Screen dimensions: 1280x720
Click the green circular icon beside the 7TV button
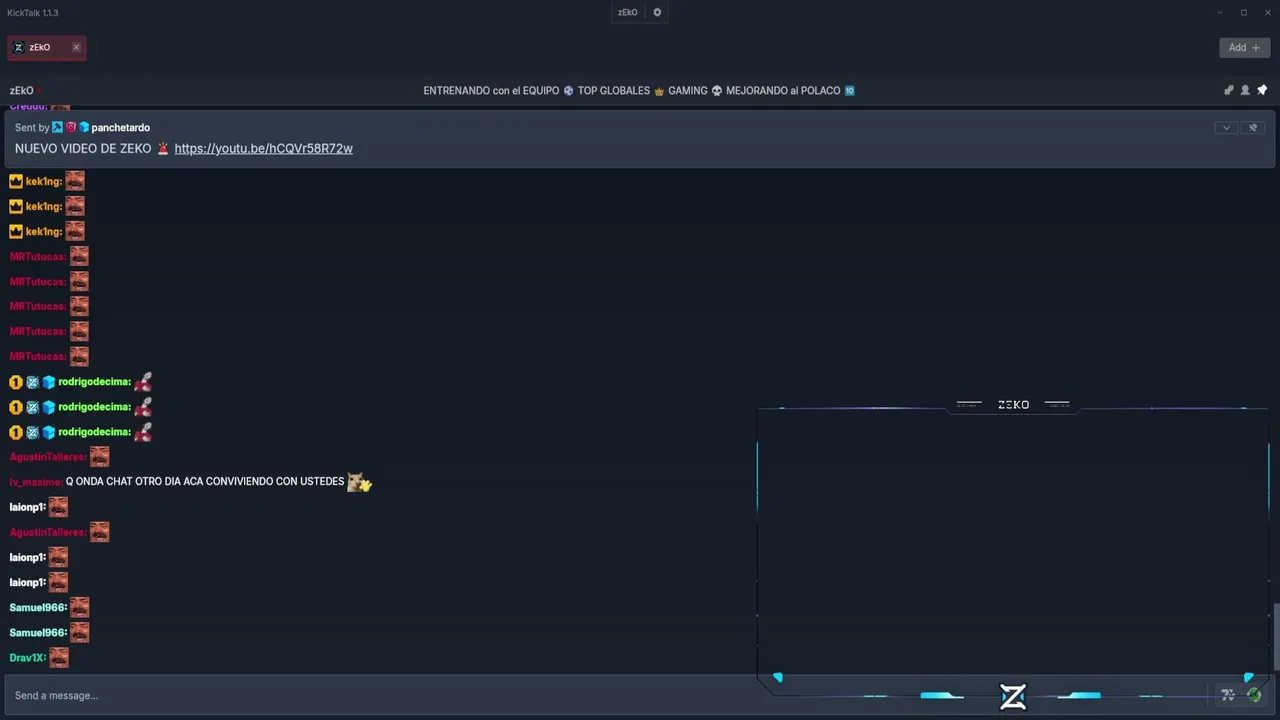coord(1254,695)
